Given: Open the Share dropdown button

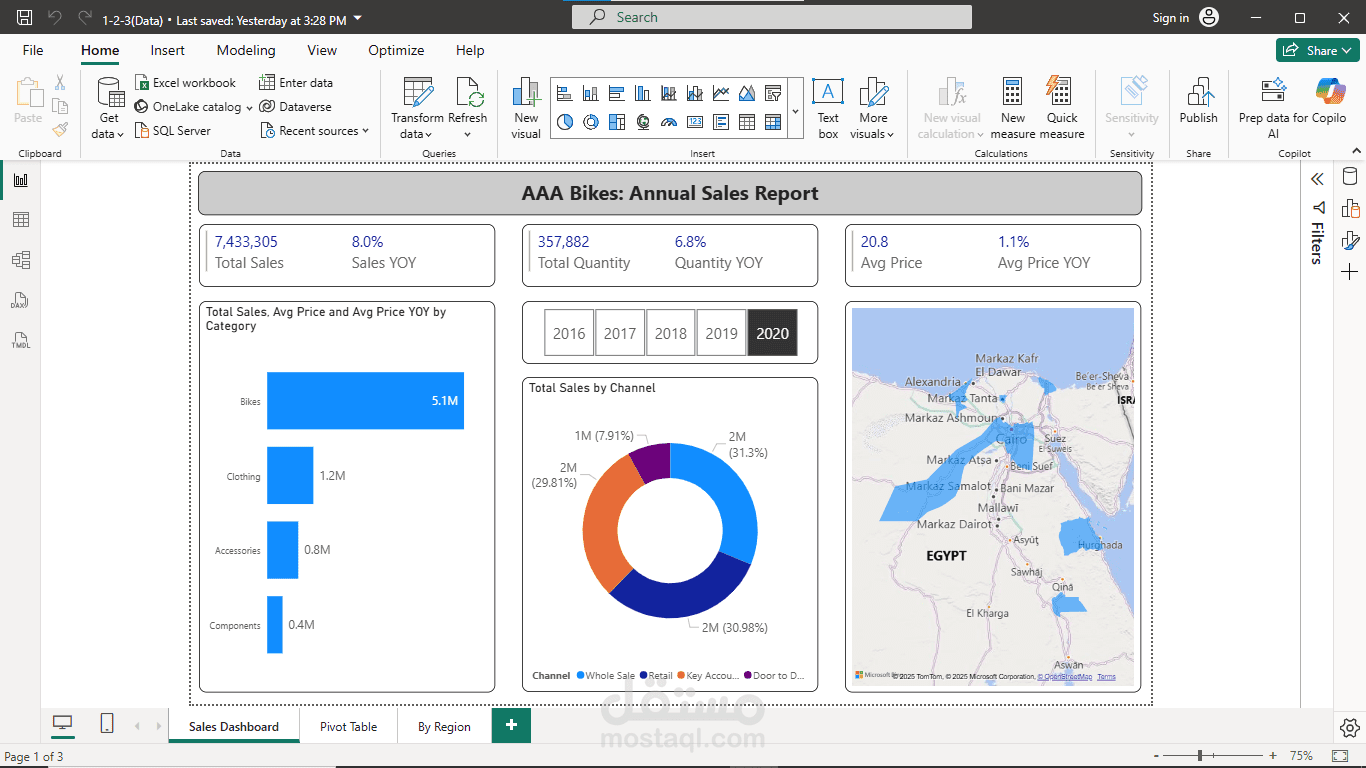Looking at the screenshot, I should pyautogui.click(x=1317, y=50).
